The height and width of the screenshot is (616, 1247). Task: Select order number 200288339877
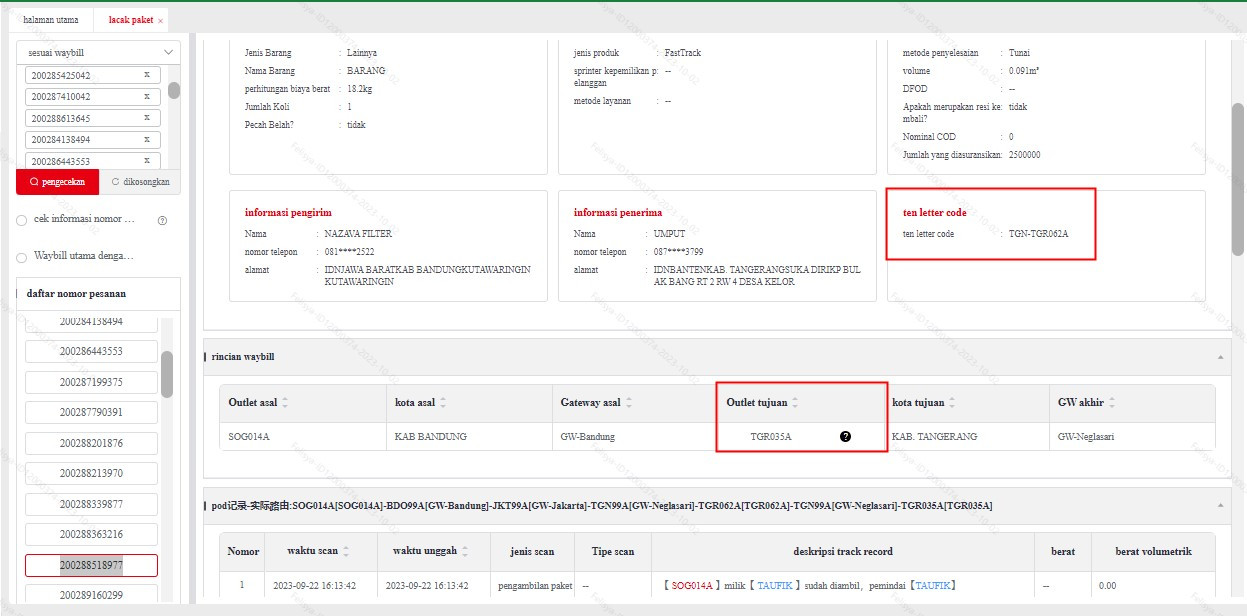tap(91, 504)
